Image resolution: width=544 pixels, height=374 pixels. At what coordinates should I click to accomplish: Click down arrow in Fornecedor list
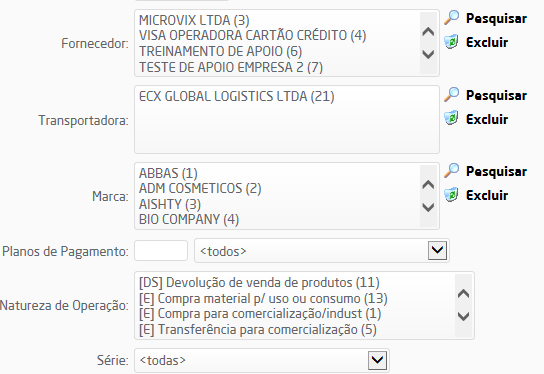pyautogui.click(x=428, y=54)
